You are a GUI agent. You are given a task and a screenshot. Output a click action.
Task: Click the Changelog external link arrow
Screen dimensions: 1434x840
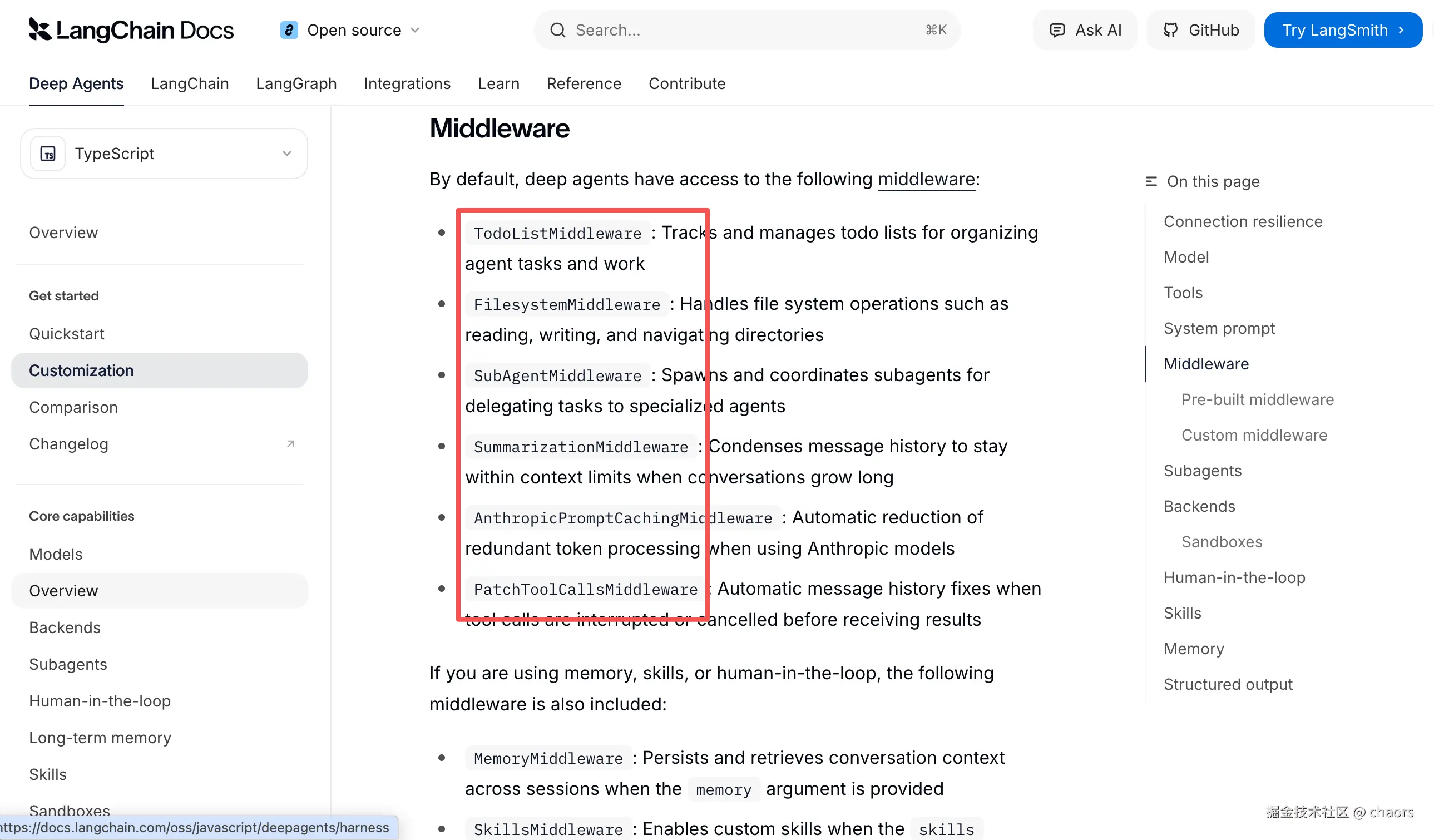tap(291, 444)
